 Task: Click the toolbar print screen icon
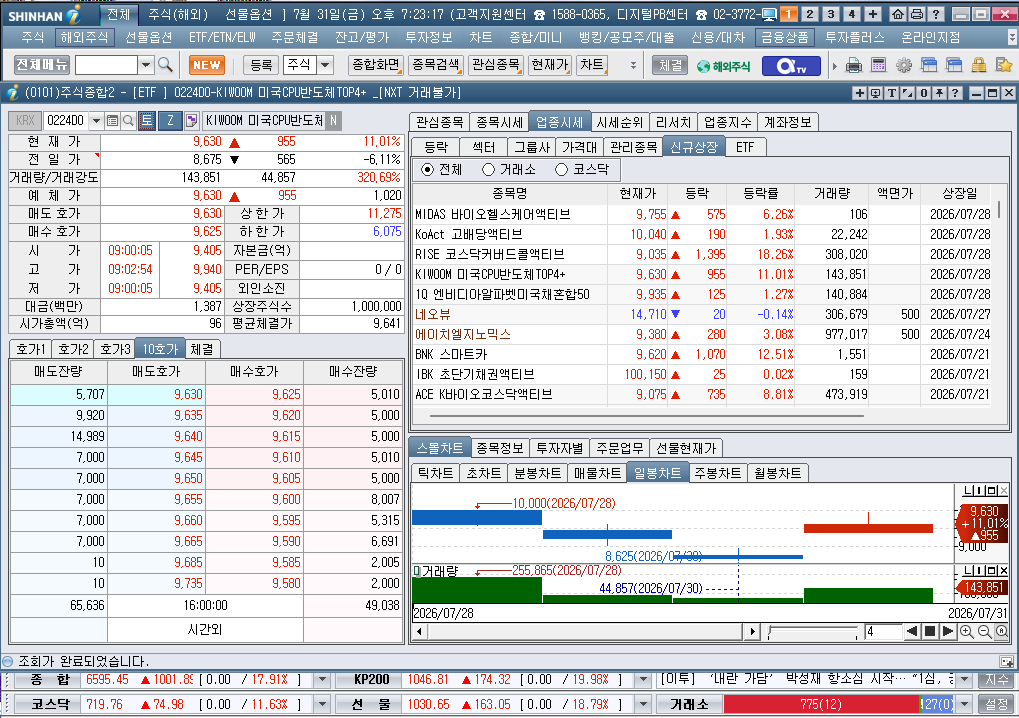click(x=854, y=65)
